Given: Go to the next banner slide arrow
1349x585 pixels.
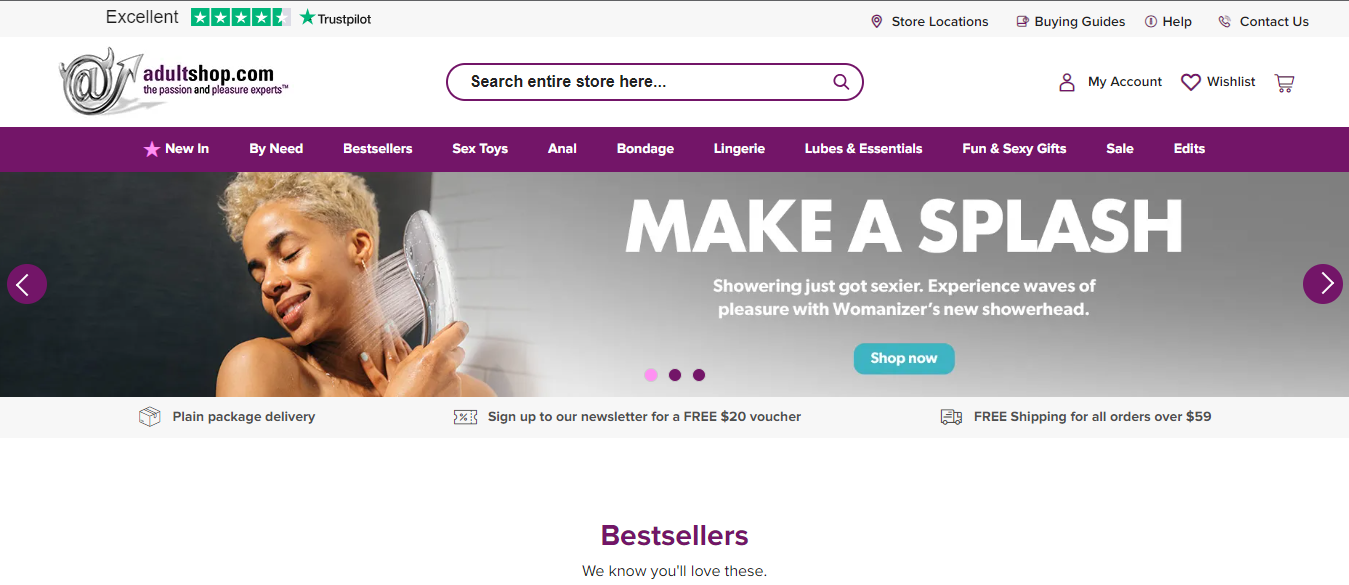Looking at the screenshot, I should [x=1323, y=284].
